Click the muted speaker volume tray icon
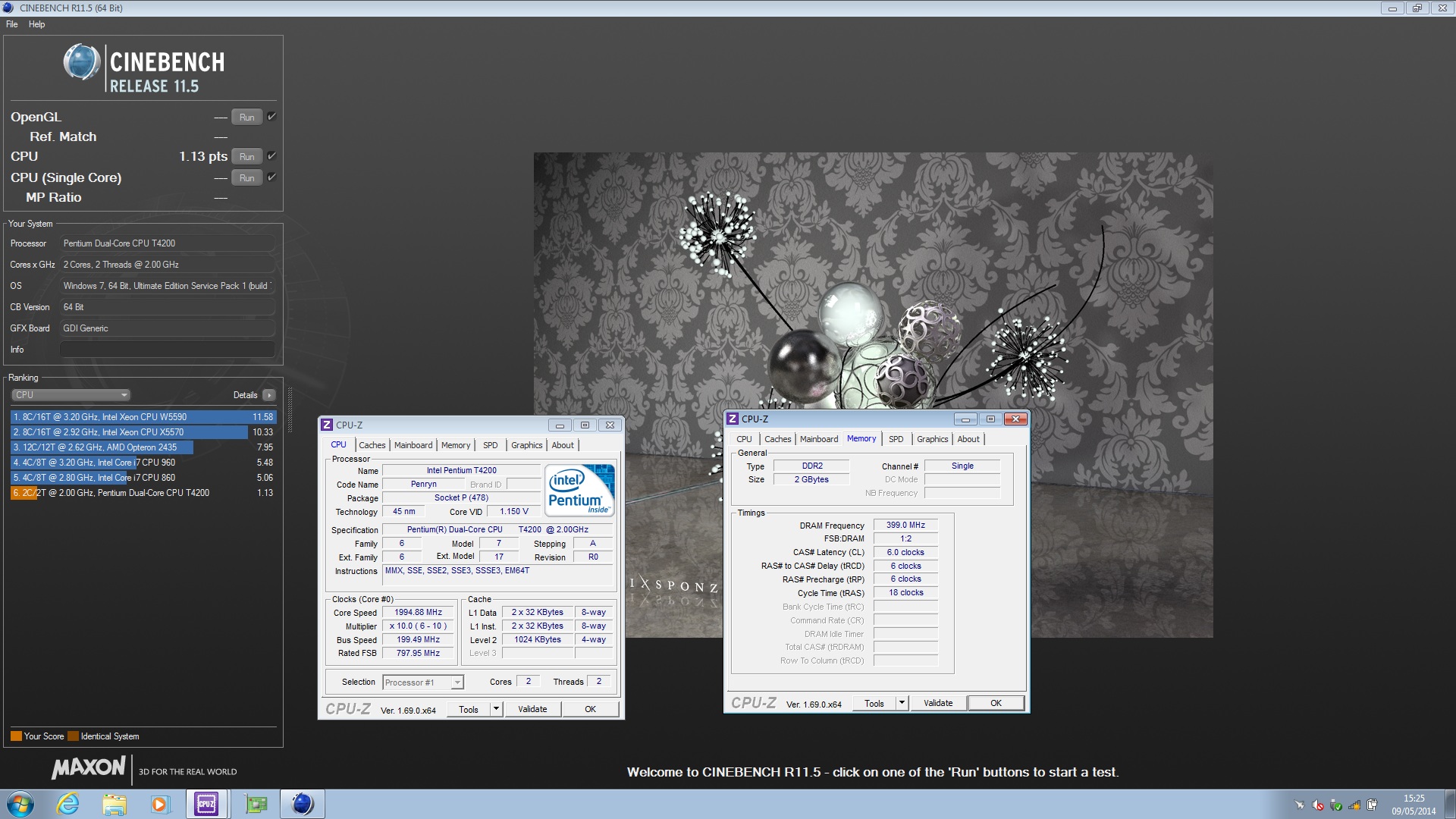This screenshot has width=1456, height=819. 1318,805
